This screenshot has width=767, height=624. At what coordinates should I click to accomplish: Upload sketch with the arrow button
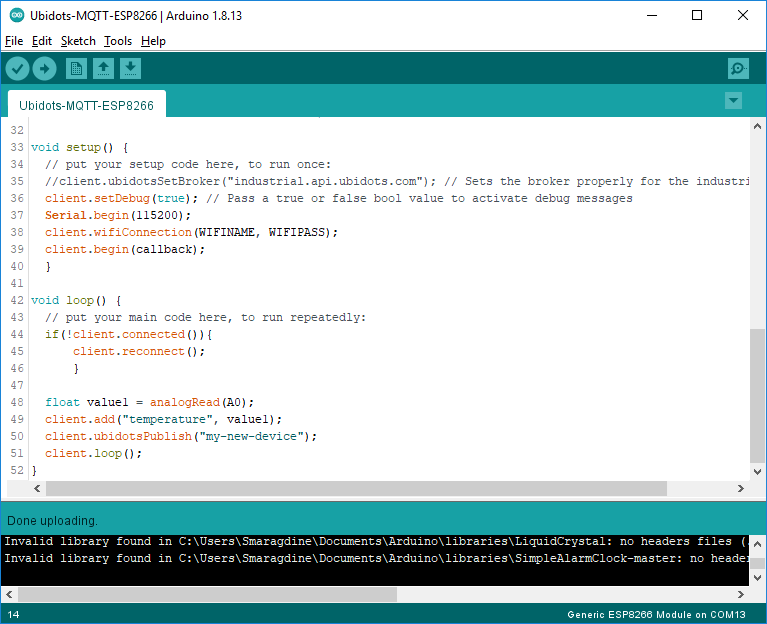[x=45, y=69]
